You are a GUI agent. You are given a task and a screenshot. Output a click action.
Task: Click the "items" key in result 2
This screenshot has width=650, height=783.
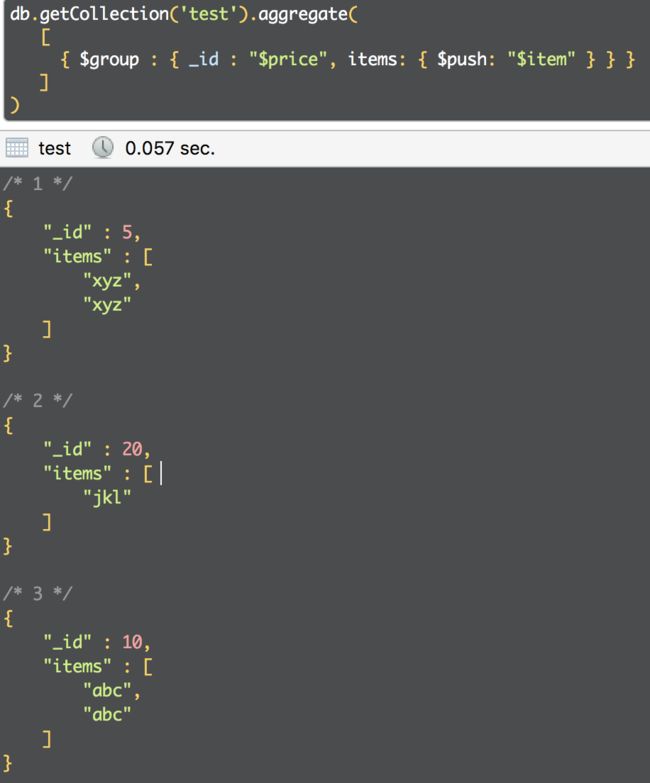77,473
